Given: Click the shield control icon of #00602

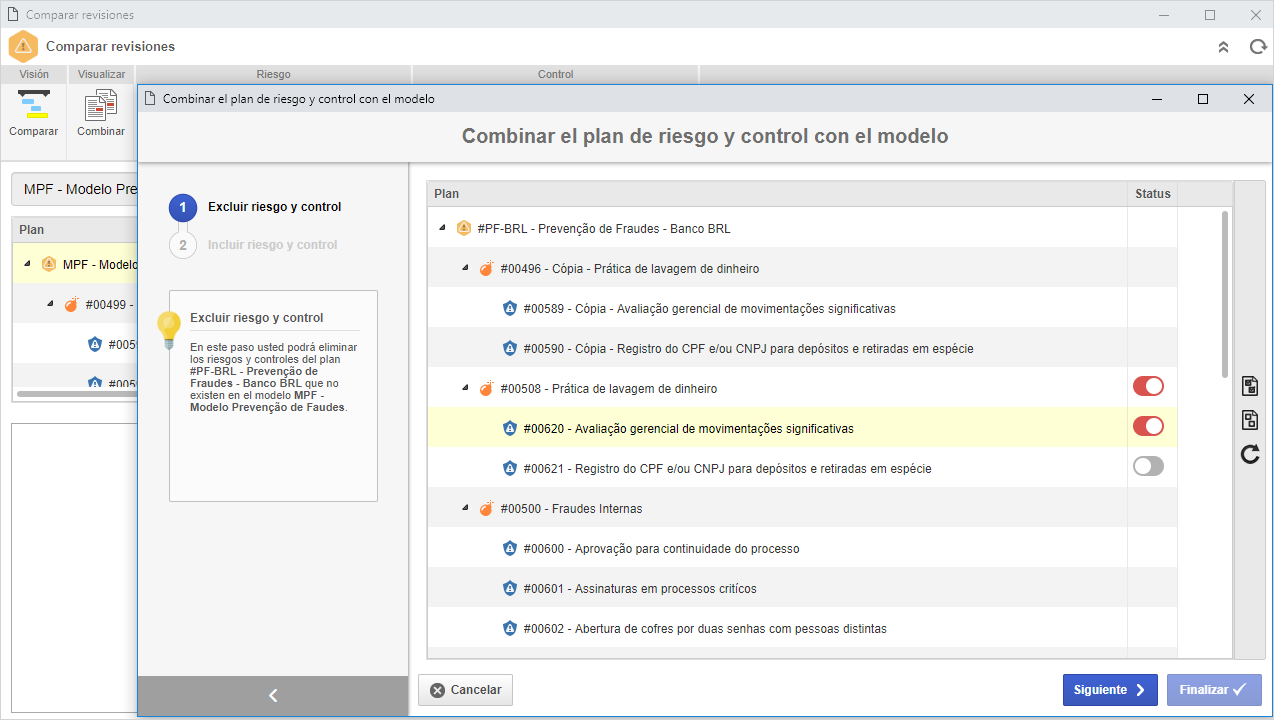Looking at the screenshot, I should click(510, 628).
